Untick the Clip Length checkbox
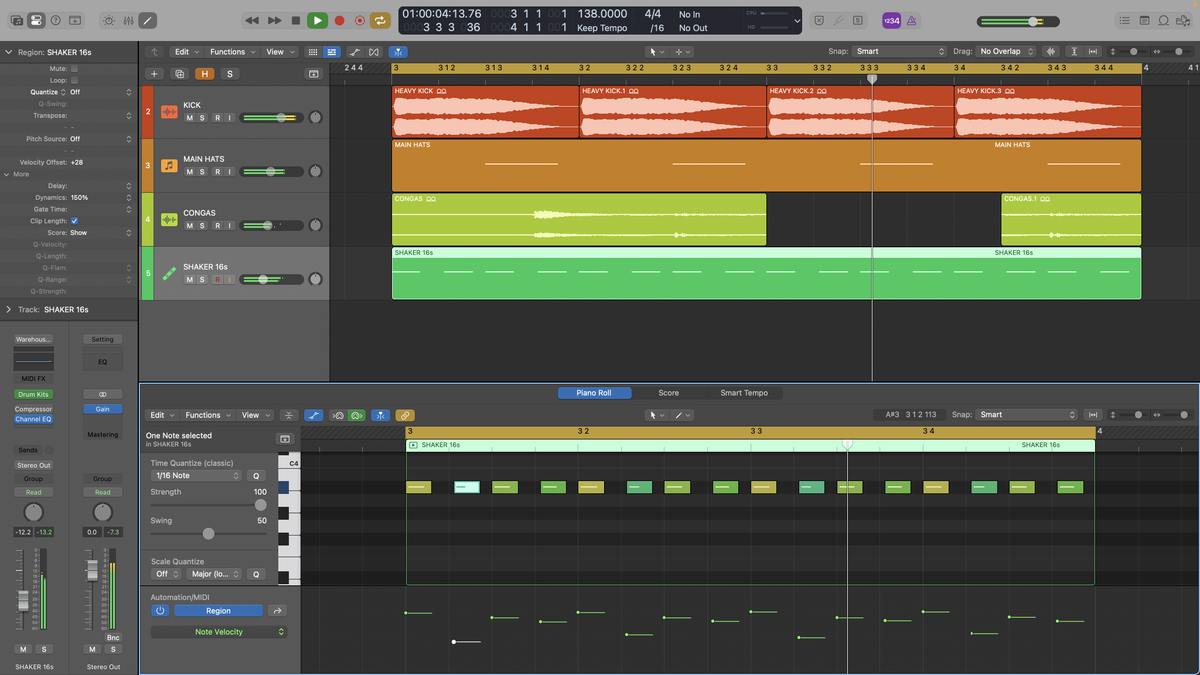This screenshot has width=1200, height=675. (74, 221)
